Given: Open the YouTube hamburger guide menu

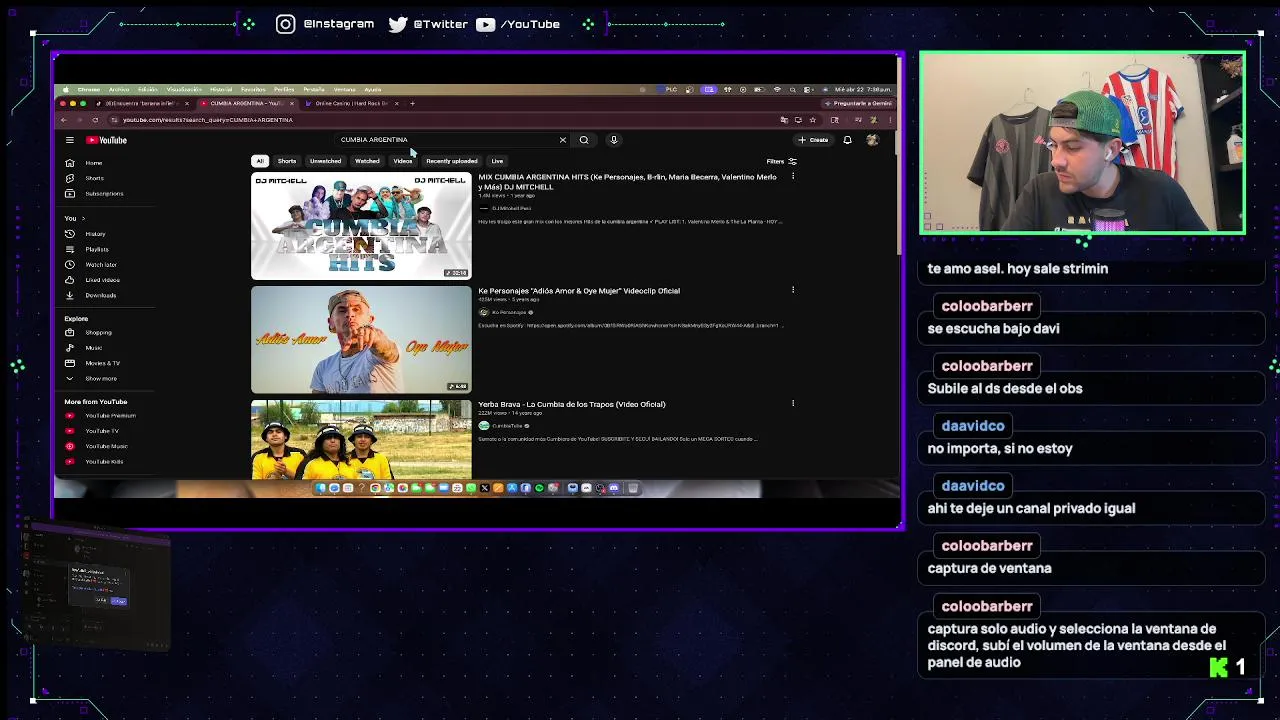Looking at the screenshot, I should [69, 140].
